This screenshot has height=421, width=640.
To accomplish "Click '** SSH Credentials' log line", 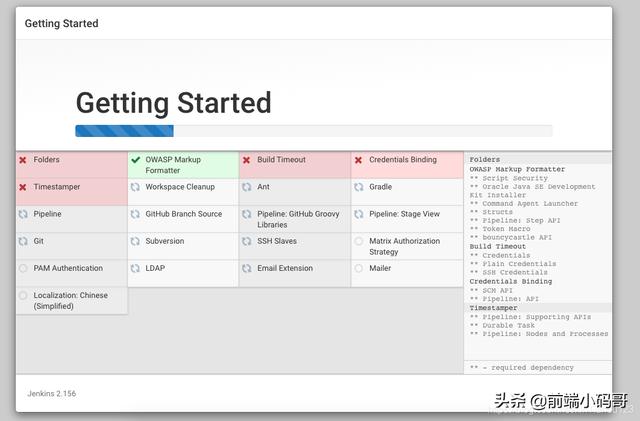I will [x=509, y=272].
